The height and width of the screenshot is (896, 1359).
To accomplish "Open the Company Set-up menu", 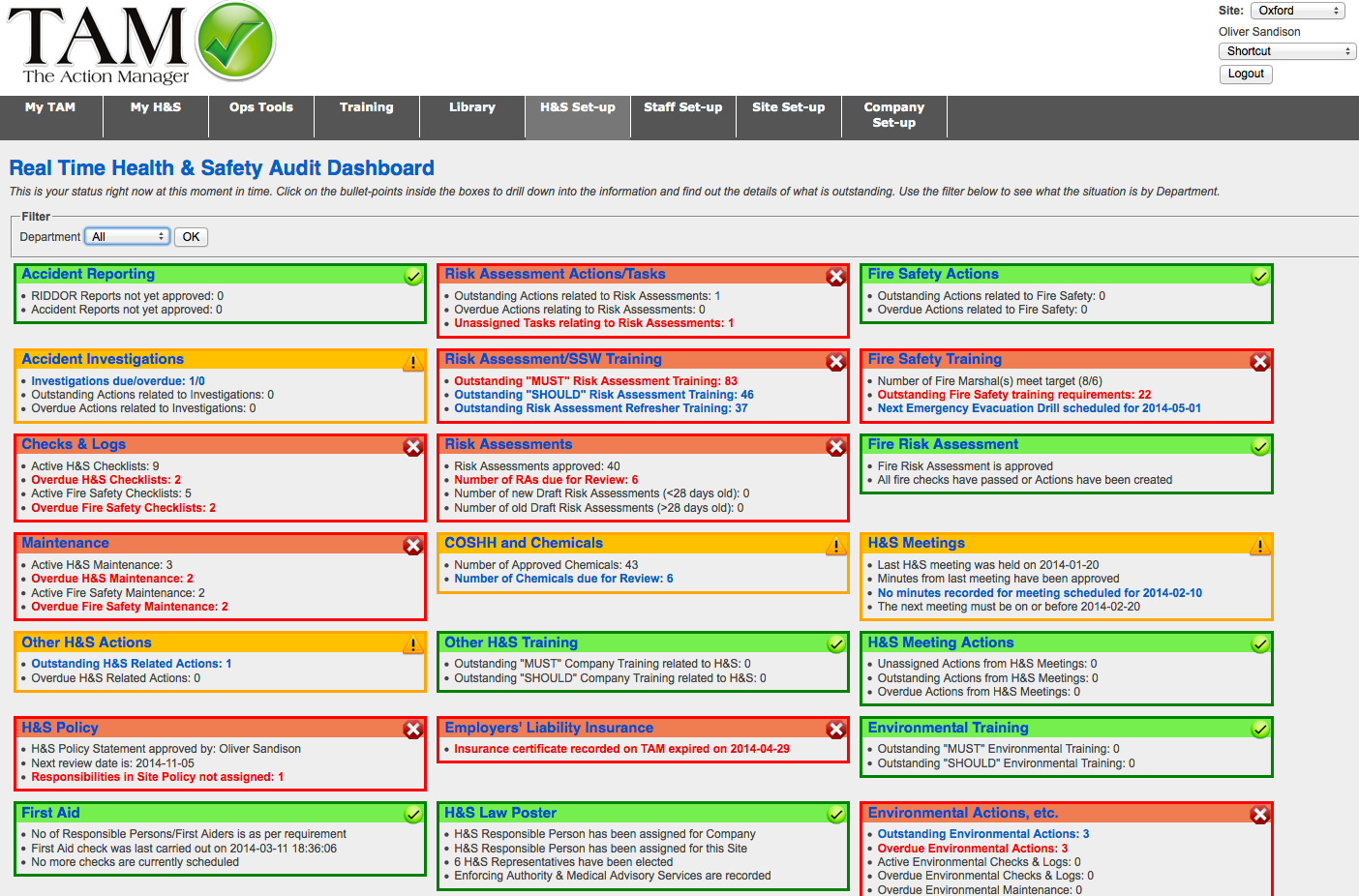I will [x=894, y=116].
